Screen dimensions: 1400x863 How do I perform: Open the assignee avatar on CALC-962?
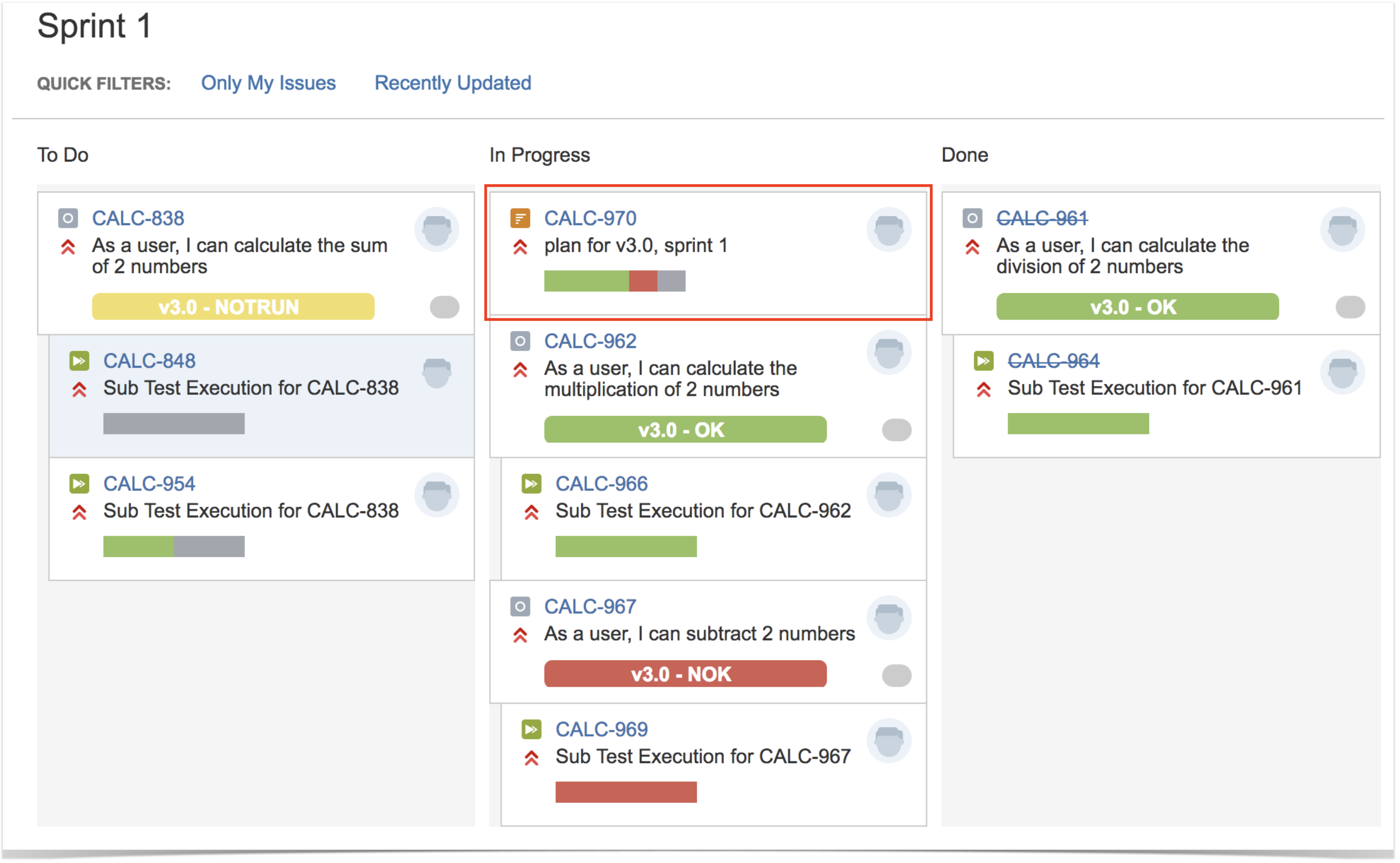point(889,352)
